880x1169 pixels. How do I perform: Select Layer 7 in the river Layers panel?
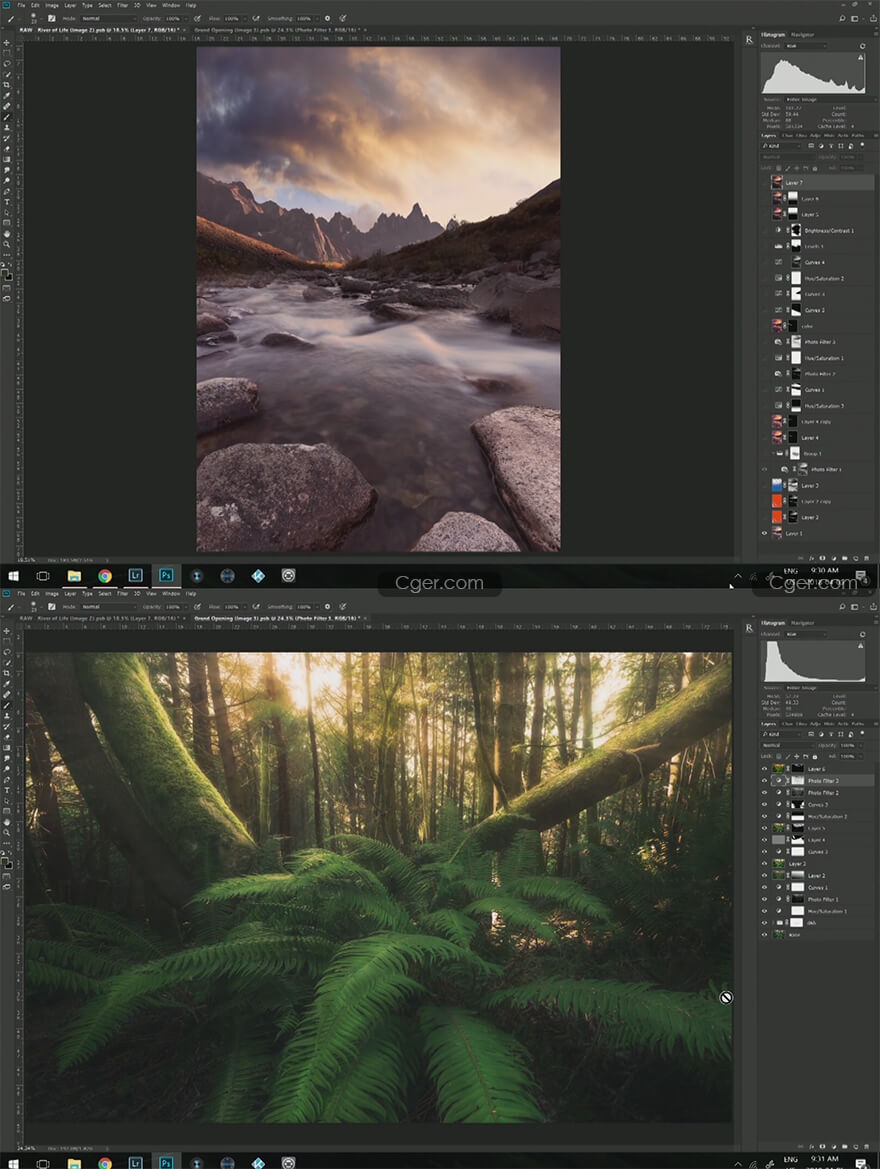(817, 182)
